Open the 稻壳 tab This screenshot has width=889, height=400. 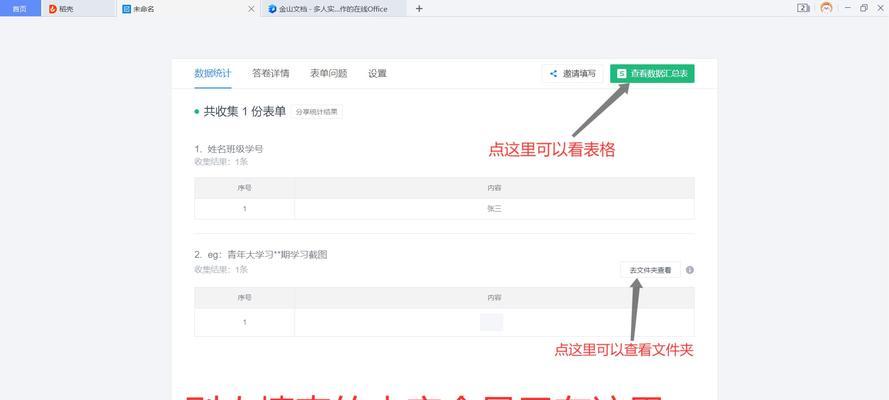click(79, 8)
